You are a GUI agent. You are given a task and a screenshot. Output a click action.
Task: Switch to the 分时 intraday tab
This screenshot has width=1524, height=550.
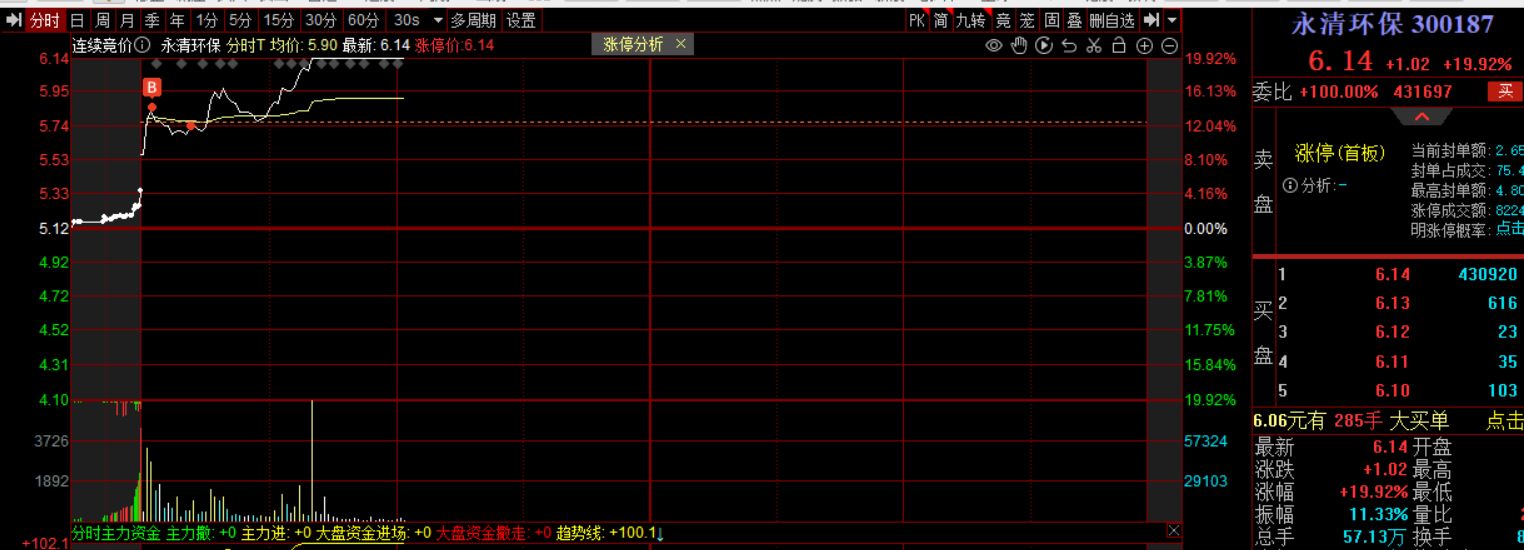click(44, 20)
